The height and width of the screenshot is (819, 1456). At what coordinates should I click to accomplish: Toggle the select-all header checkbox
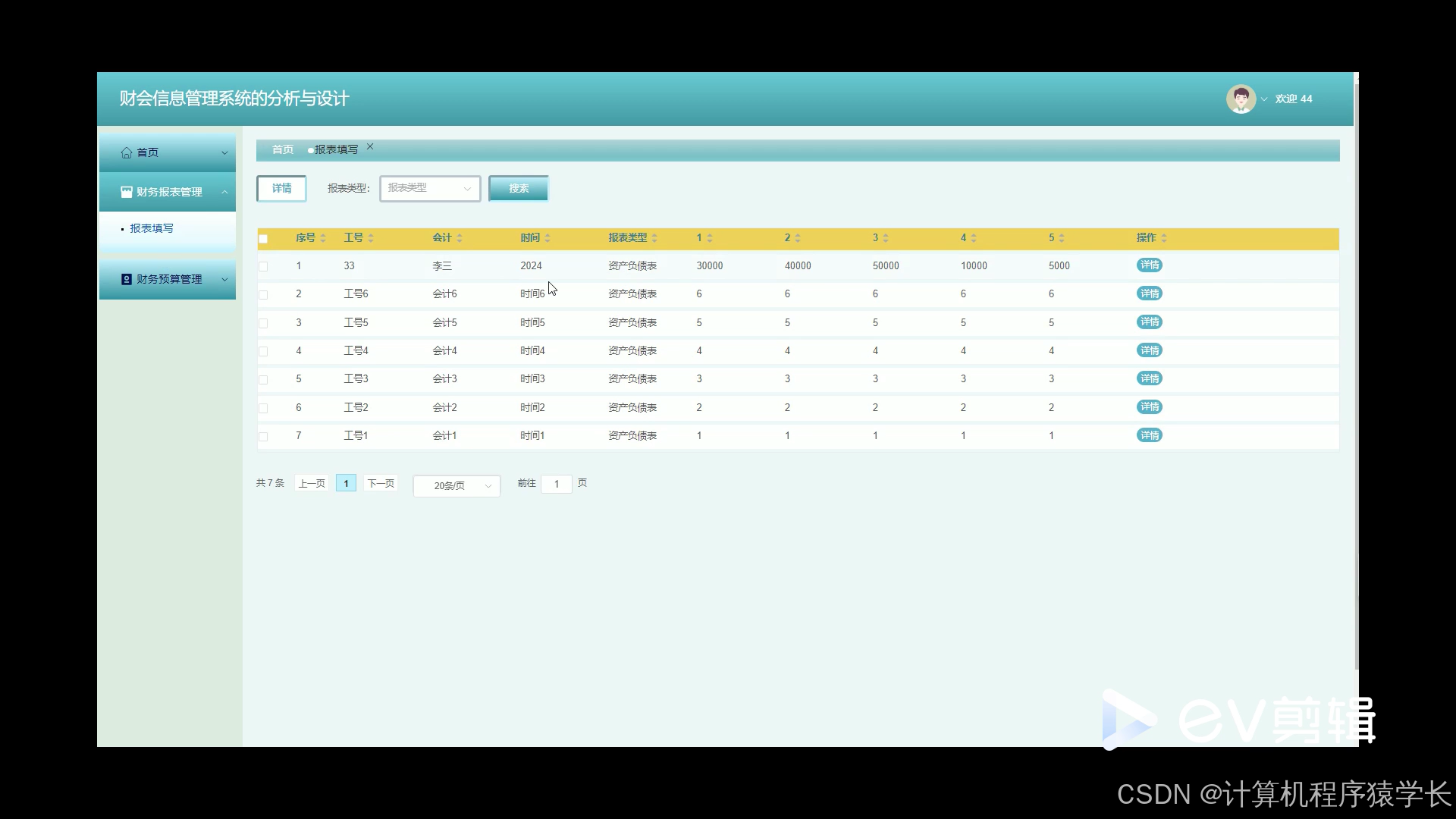[263, 239]
